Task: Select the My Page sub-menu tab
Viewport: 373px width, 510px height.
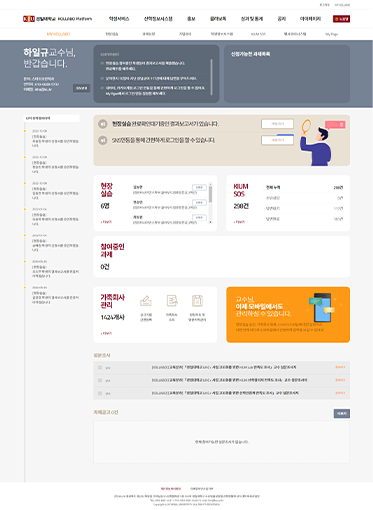Action: 332,34
